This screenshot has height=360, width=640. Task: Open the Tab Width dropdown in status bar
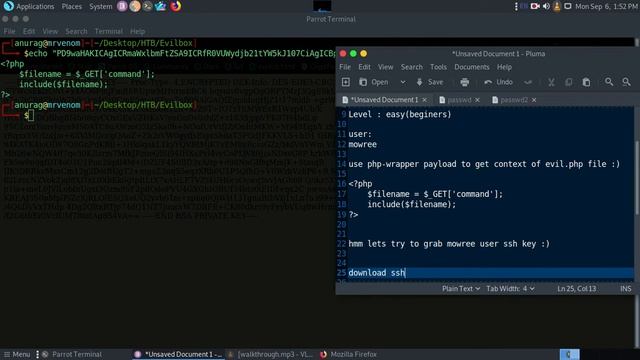pyautogui.click(x=510, y=289)
